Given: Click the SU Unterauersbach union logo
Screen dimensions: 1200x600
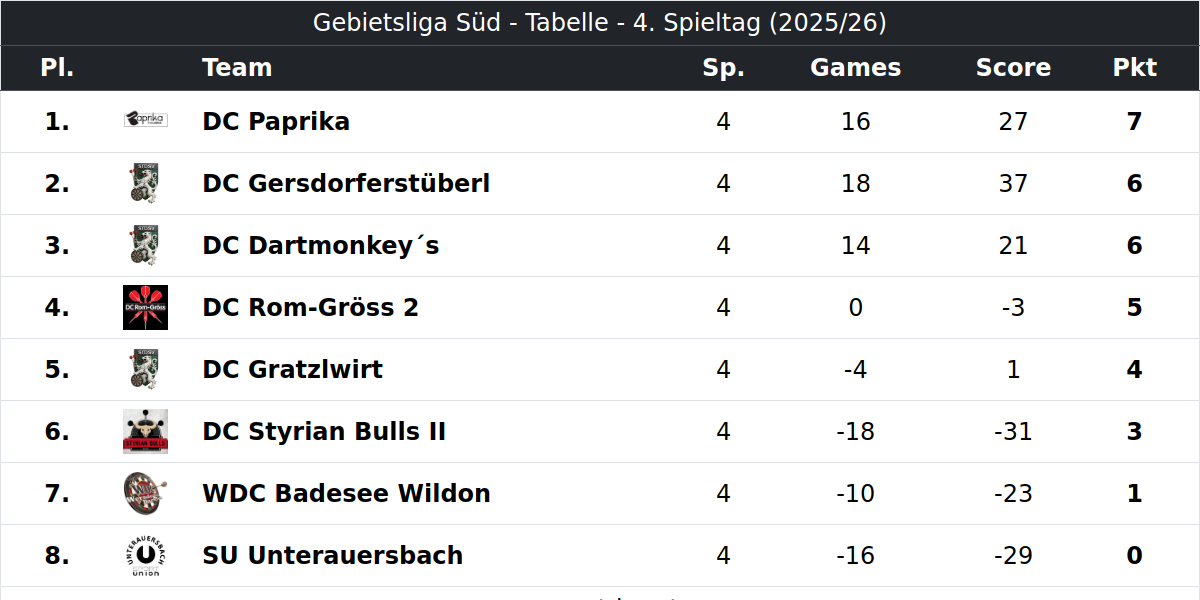Looking at the screenshot, I should 145,555.
